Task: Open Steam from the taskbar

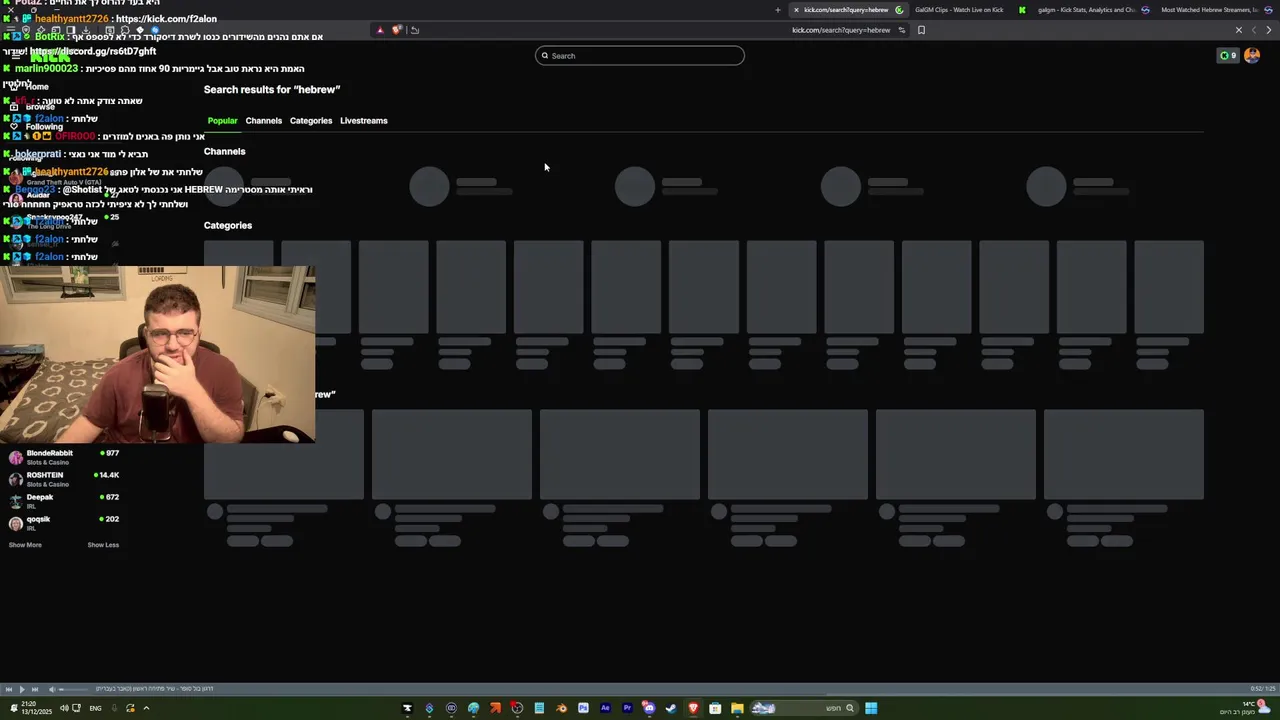Action: pos(671,708)
